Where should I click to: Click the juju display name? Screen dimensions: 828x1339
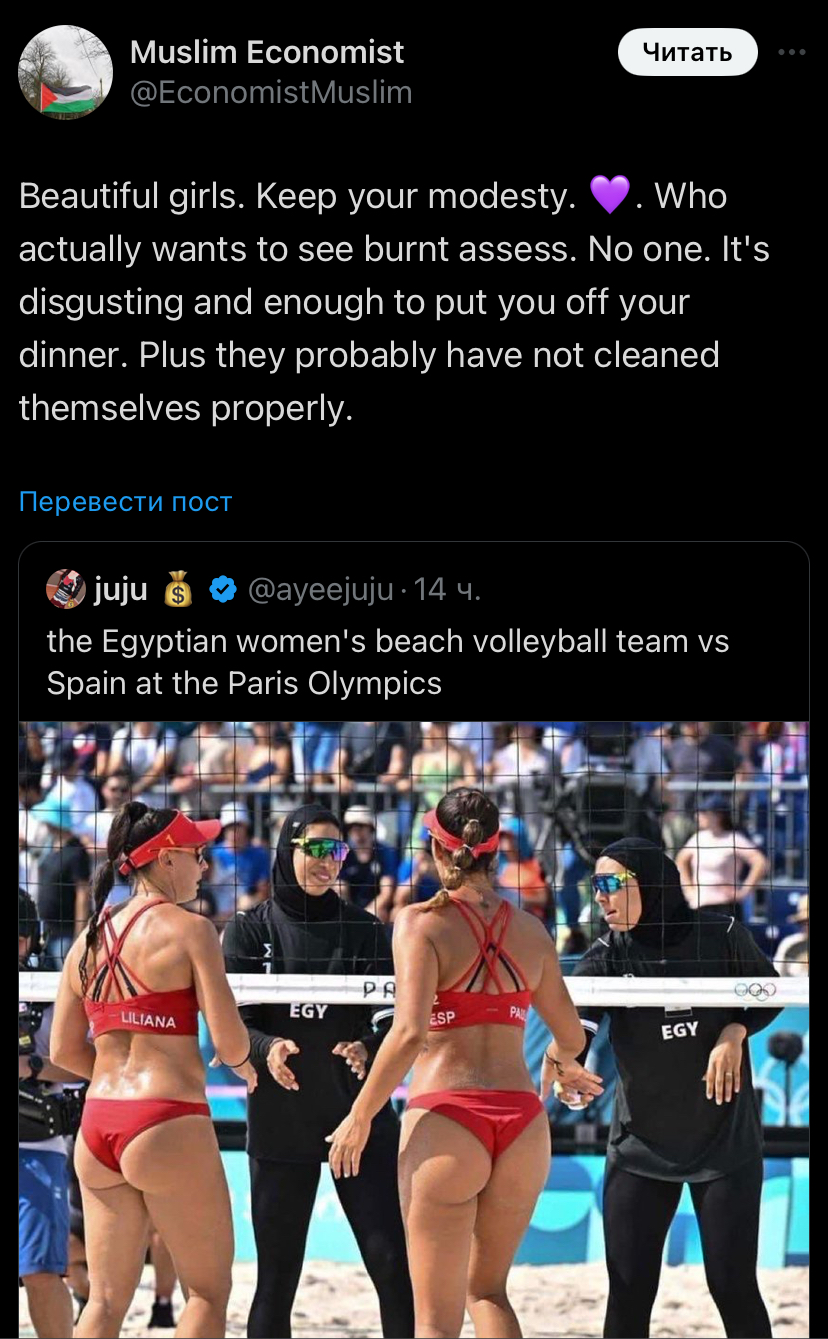click(x=120, y=591)
